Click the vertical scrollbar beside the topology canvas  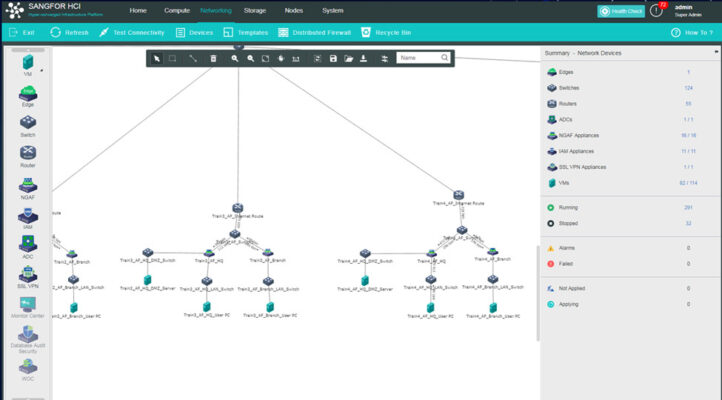tap(537, 293)
